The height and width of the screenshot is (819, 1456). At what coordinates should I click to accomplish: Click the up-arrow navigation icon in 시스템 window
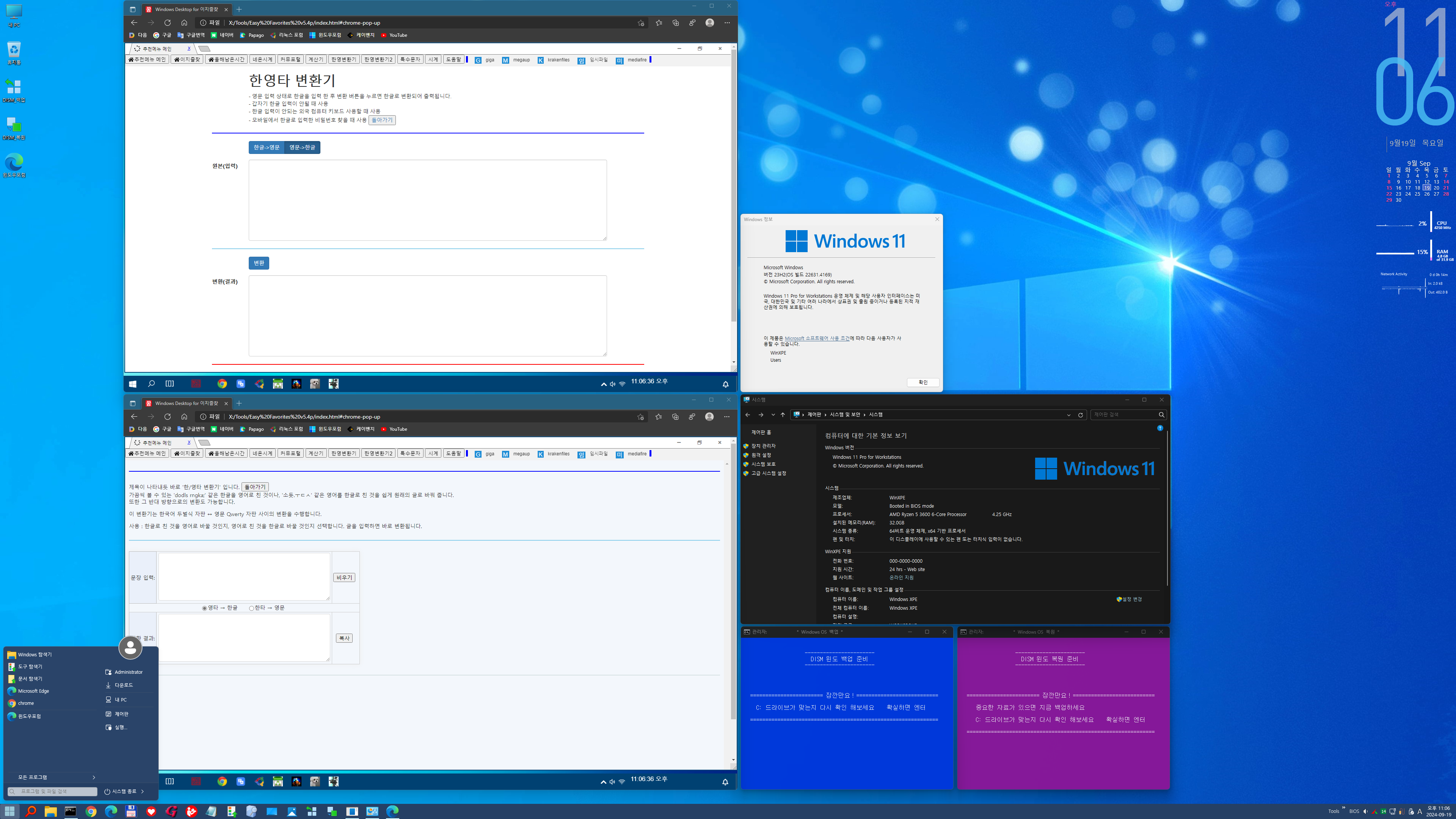pyautogui.click(x=783, y=415)
